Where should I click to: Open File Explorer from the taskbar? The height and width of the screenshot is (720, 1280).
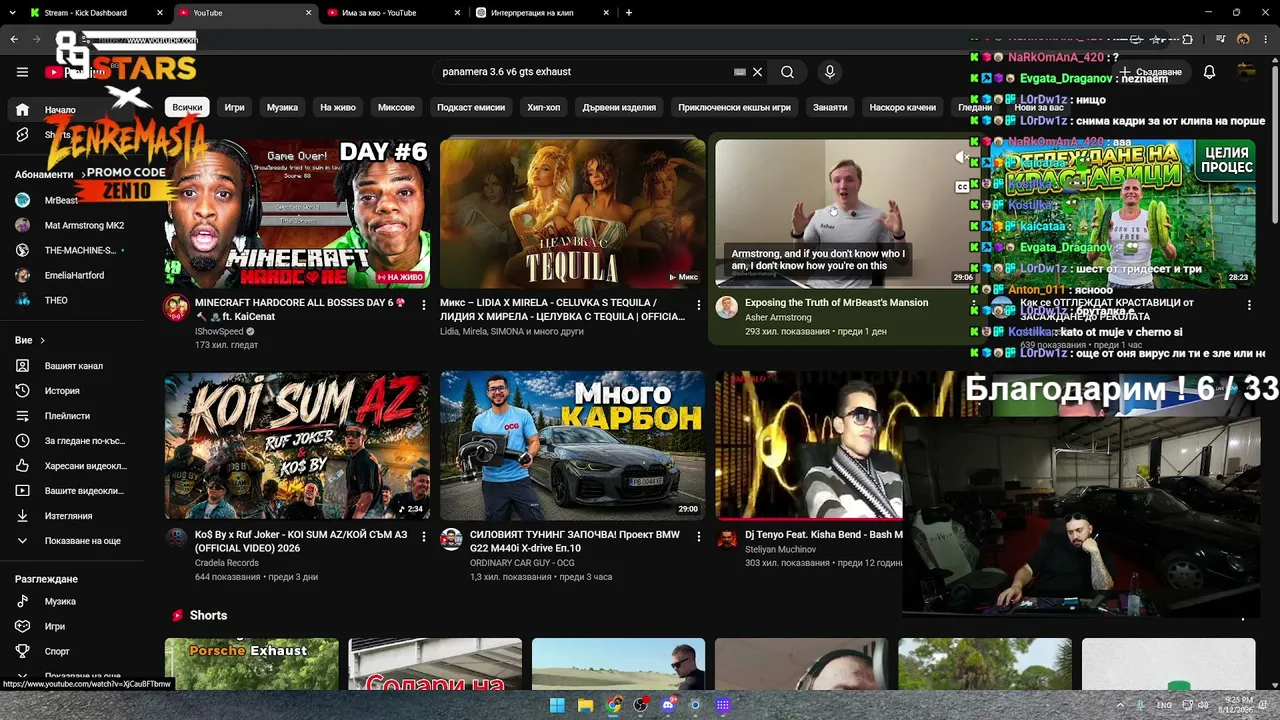point(585,705)
